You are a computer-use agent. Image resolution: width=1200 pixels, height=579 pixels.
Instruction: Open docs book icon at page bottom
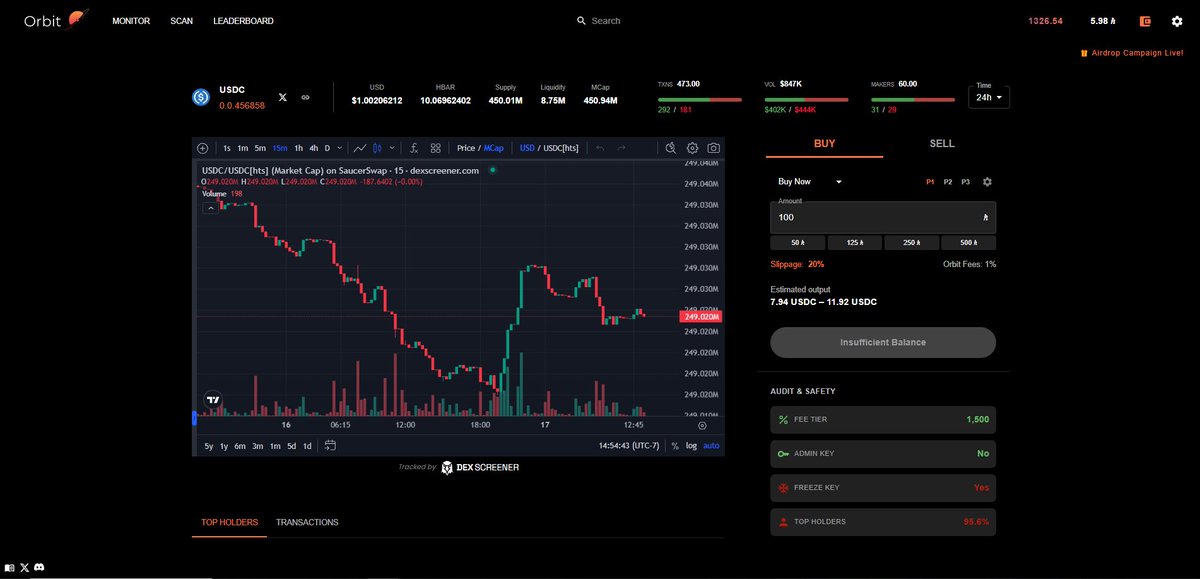(10, 568)
